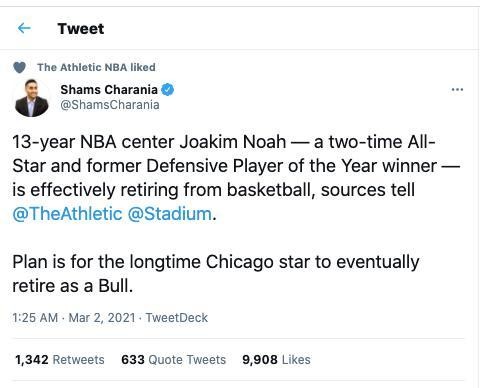The width and height of the screenshot is (480, 388).
Task: Click "The Athletic NBA liked" text
Action: coord(96,67)
